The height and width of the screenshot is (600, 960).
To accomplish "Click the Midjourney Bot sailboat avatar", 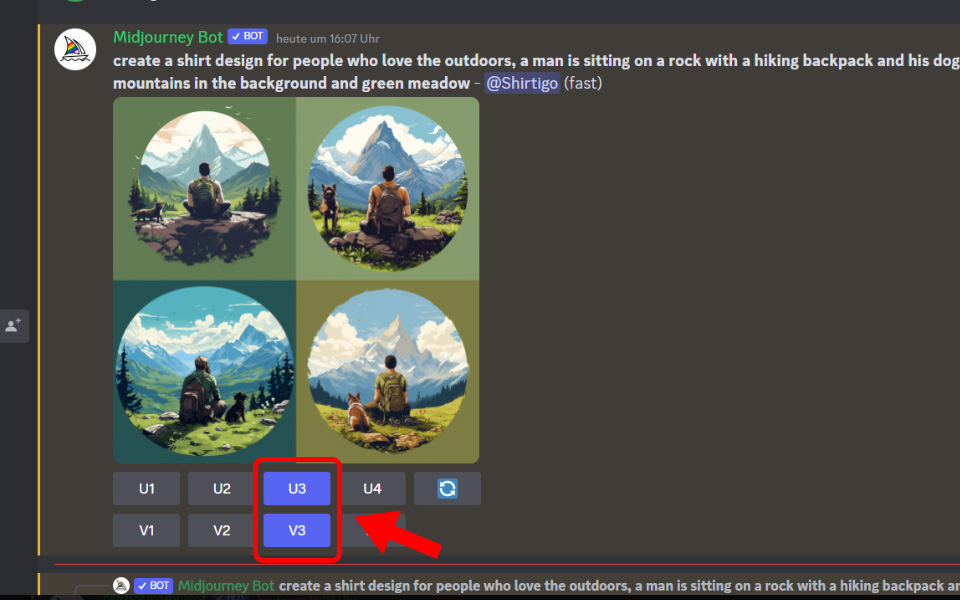I will coord(75,49).
